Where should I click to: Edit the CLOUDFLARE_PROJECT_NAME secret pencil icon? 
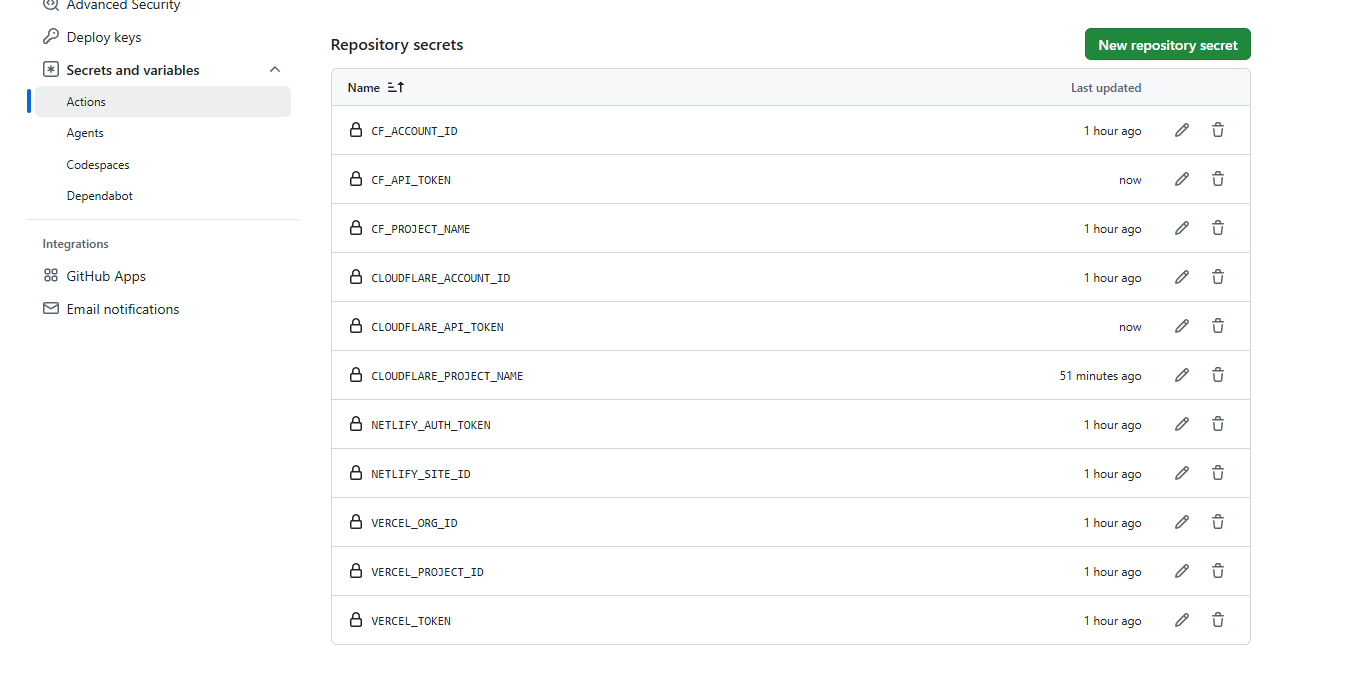point(1182,375)
